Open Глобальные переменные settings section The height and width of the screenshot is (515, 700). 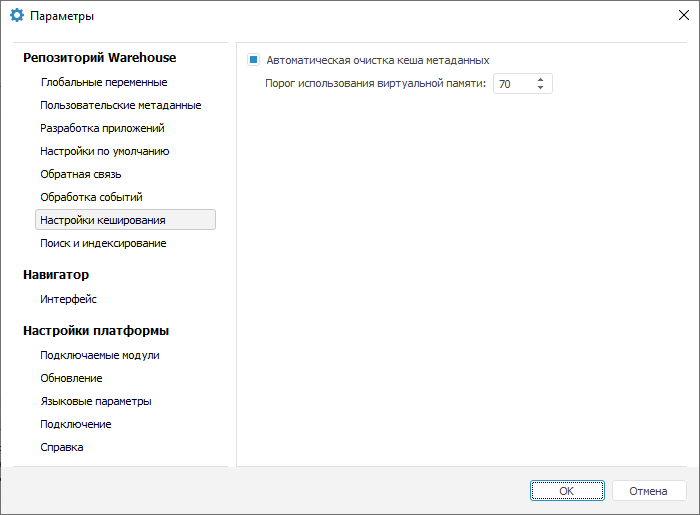point(104,82)
